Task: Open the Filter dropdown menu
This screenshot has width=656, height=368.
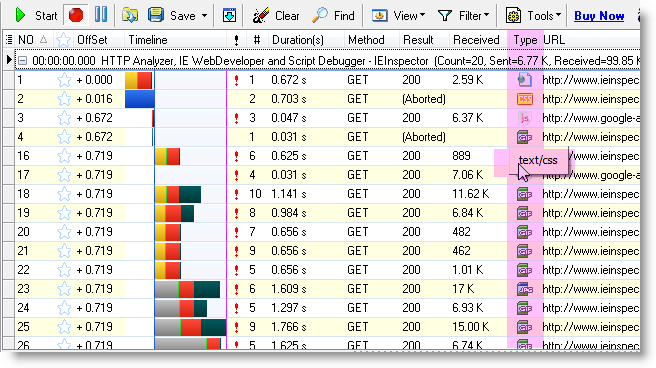Action: click(x=463, y=15)
